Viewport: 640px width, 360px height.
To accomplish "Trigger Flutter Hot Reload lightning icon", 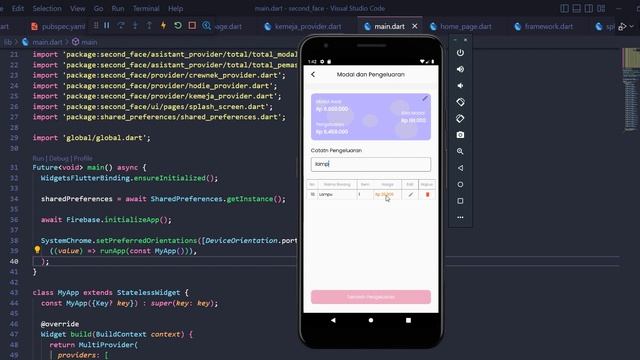I will point(163,26).
